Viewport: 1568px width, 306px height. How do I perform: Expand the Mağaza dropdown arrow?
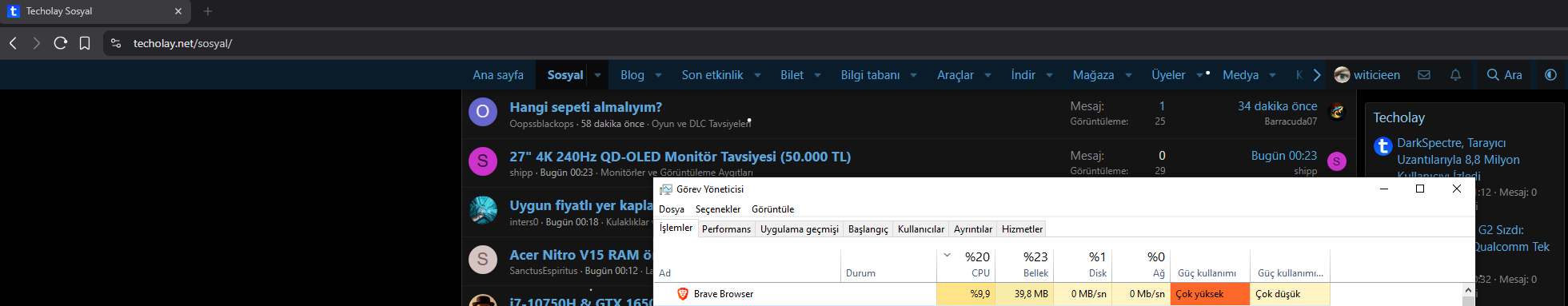tap(1128, 75)
